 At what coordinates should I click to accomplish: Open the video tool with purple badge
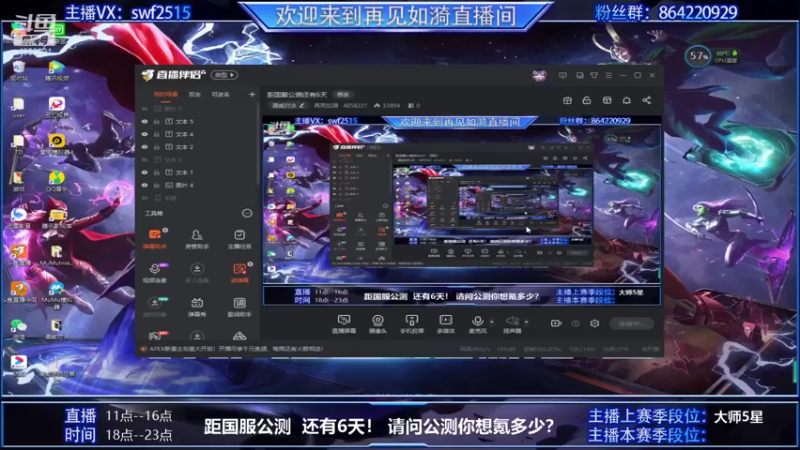coord(155,272)
